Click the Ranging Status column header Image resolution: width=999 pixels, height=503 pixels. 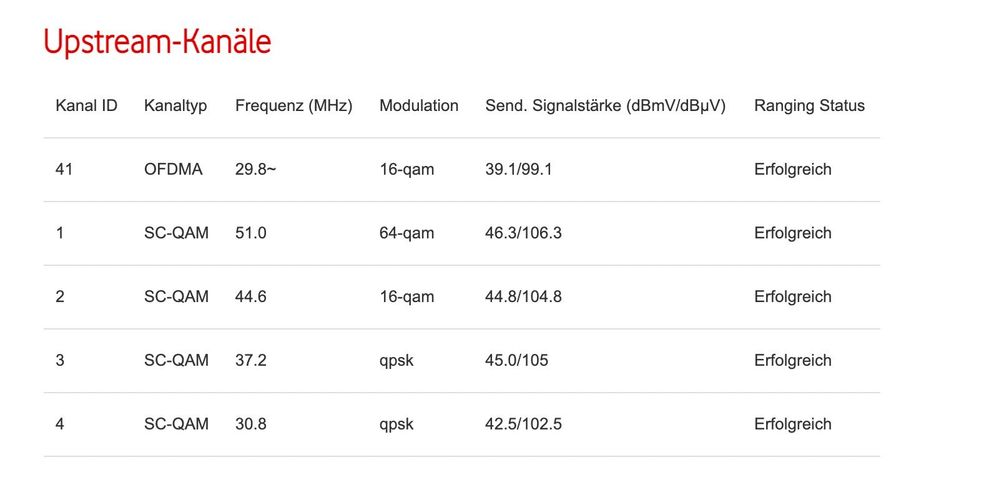[x=809, y=106]
